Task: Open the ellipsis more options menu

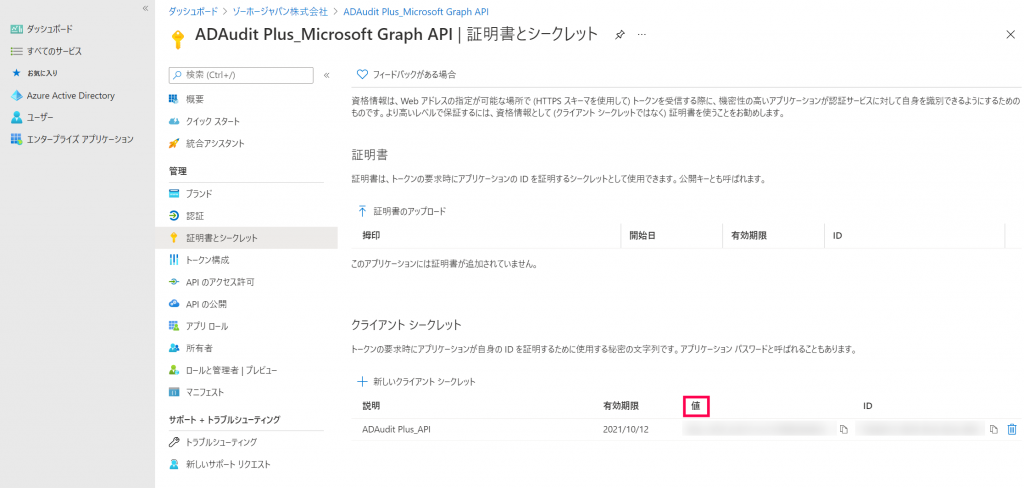Action: (641, 34)
